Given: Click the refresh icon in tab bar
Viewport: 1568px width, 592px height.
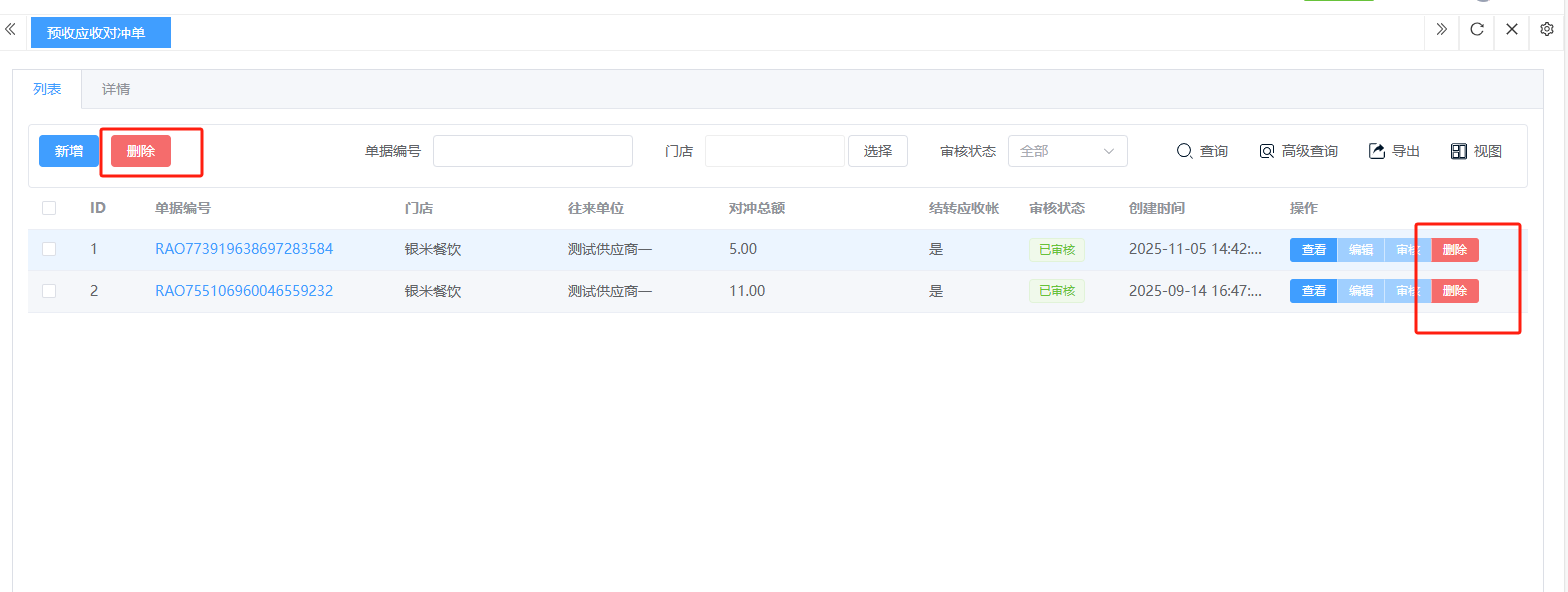Looking at the screenshot, I should pyautogui.click(x=1476, y=30).
